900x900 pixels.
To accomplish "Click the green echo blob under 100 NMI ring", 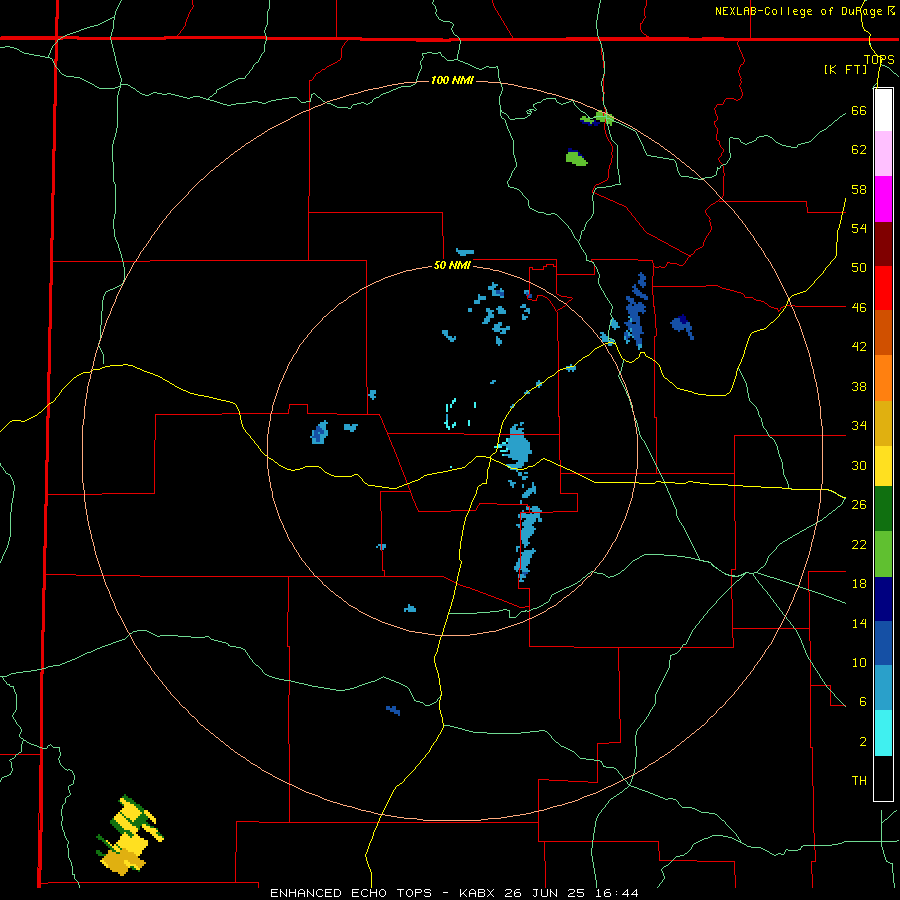I will point(576,157).
